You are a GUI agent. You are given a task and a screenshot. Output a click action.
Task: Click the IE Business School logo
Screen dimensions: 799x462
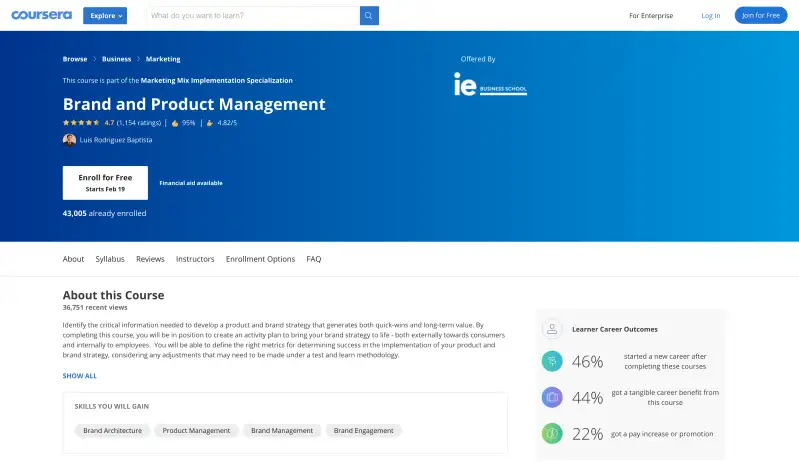(490, 84)
